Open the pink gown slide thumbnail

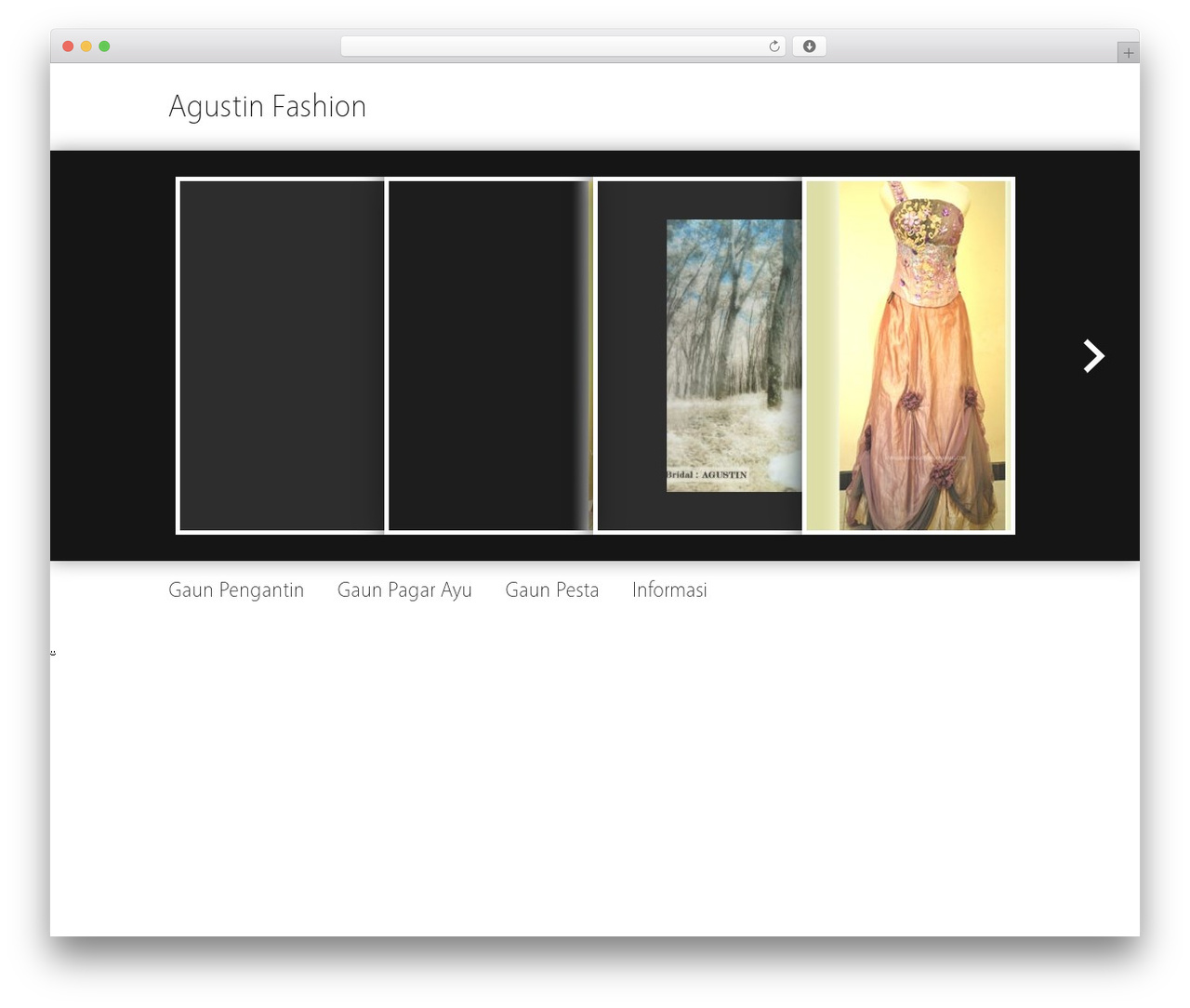coord(908,356)
